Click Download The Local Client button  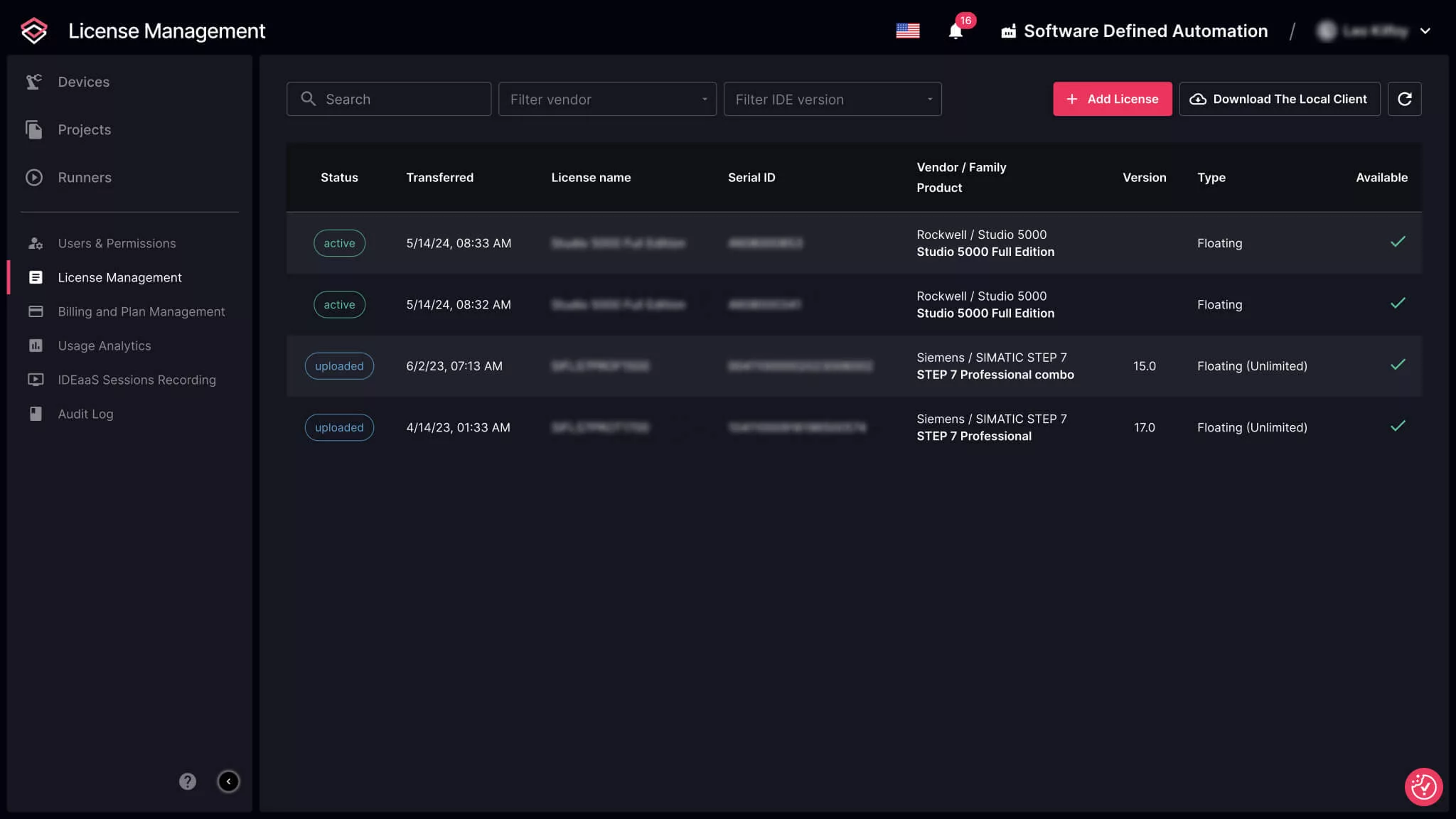click(x=1279, y=99)
